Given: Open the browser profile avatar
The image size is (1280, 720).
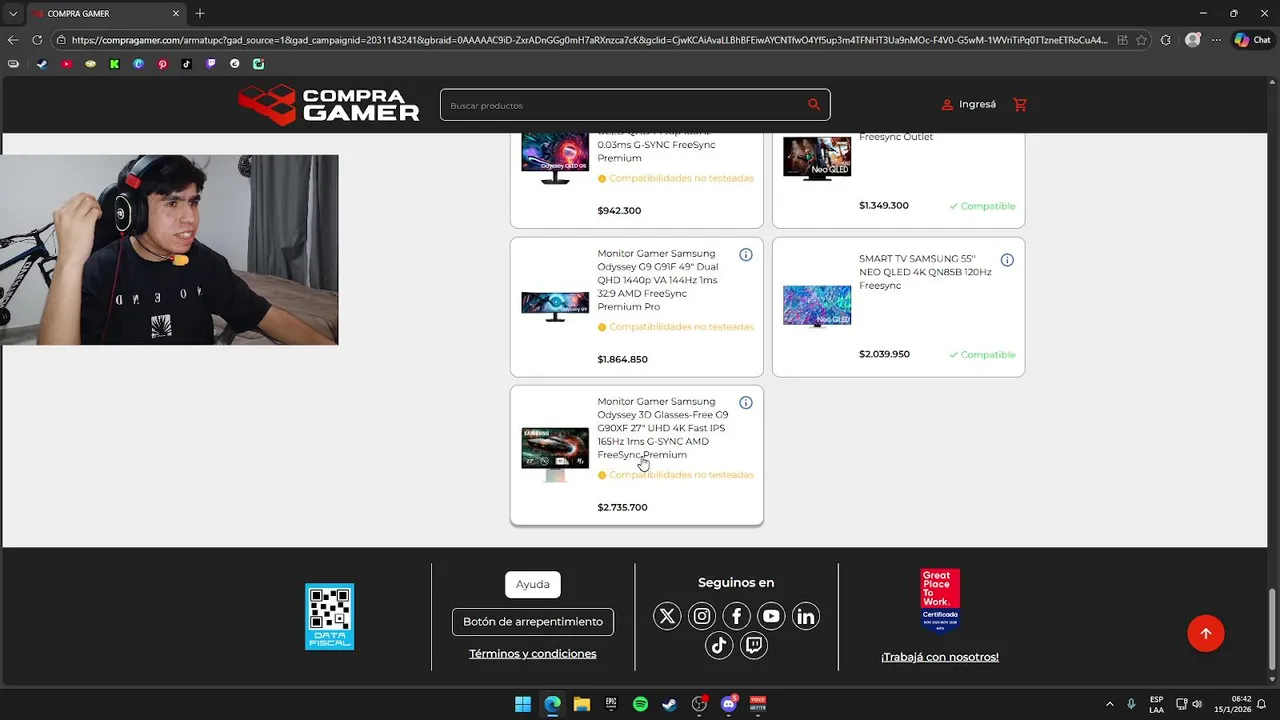Looking at the screenshot, I should click(x=1192, y=40).
